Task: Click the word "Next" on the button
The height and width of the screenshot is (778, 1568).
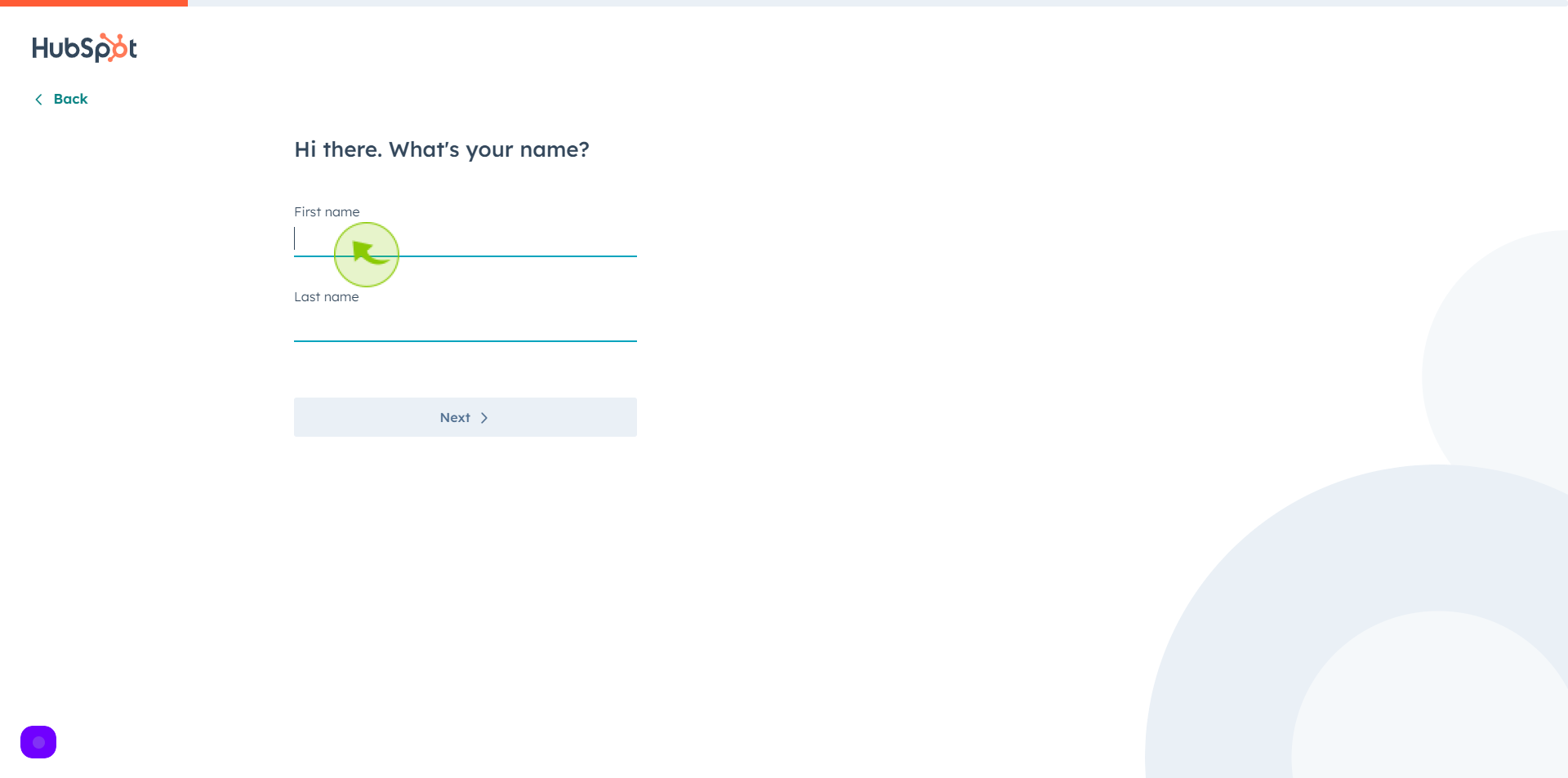Action: pos(455,417)
